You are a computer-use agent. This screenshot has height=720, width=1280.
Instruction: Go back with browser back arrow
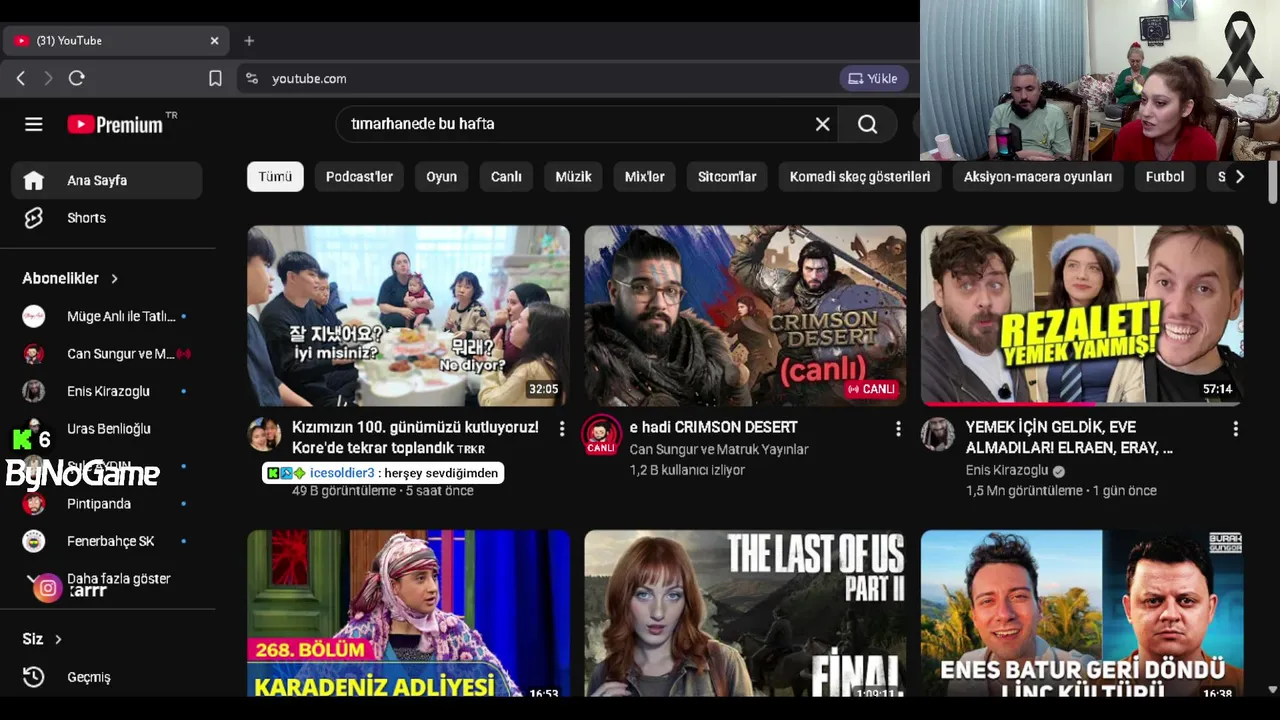coord(21,78)
